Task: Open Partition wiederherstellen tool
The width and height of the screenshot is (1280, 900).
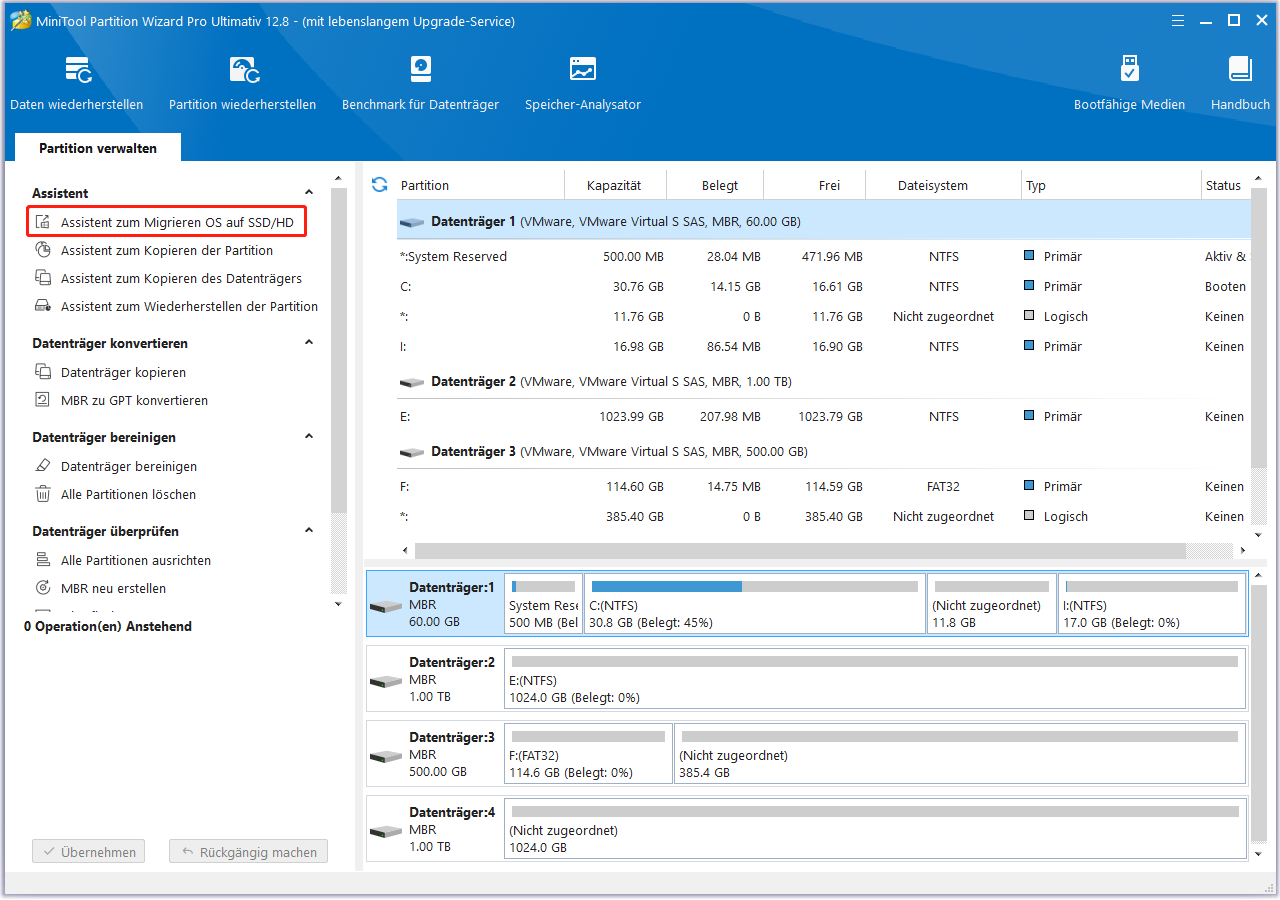Action: point(243,83)
